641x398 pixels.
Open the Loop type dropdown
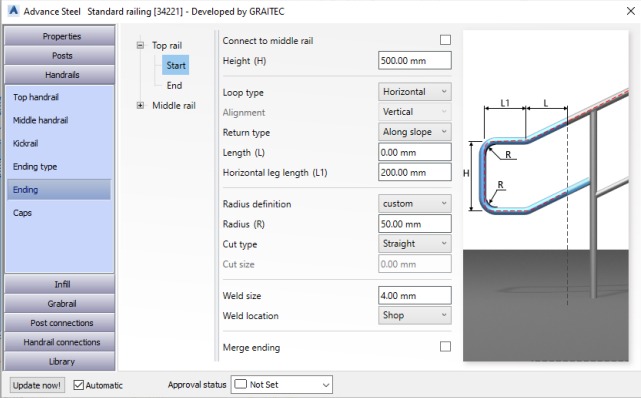pos(415,92)
